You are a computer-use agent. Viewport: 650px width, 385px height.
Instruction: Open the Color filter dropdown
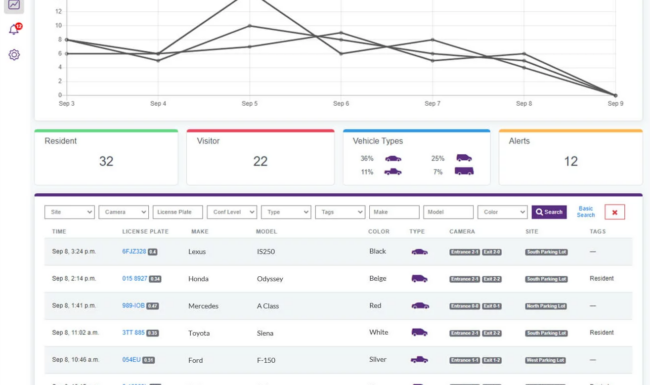[502, 212]
